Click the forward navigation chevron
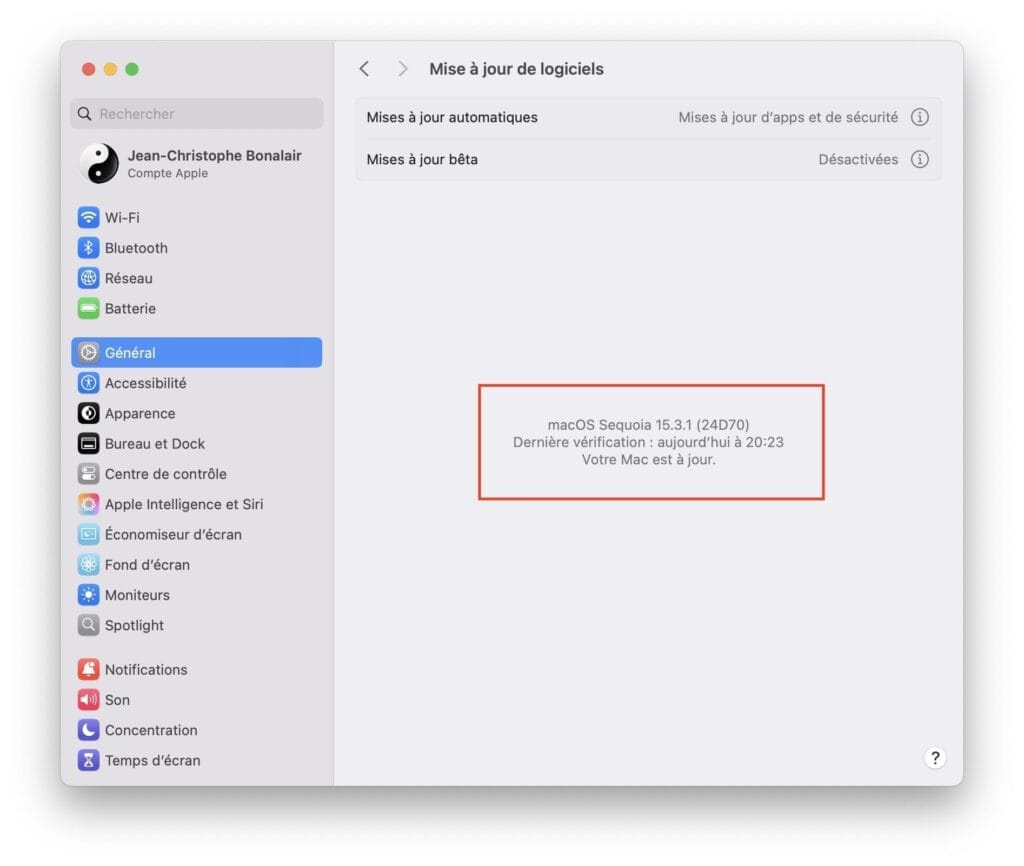Viewport: 1024px width, 866px height. 401,68
